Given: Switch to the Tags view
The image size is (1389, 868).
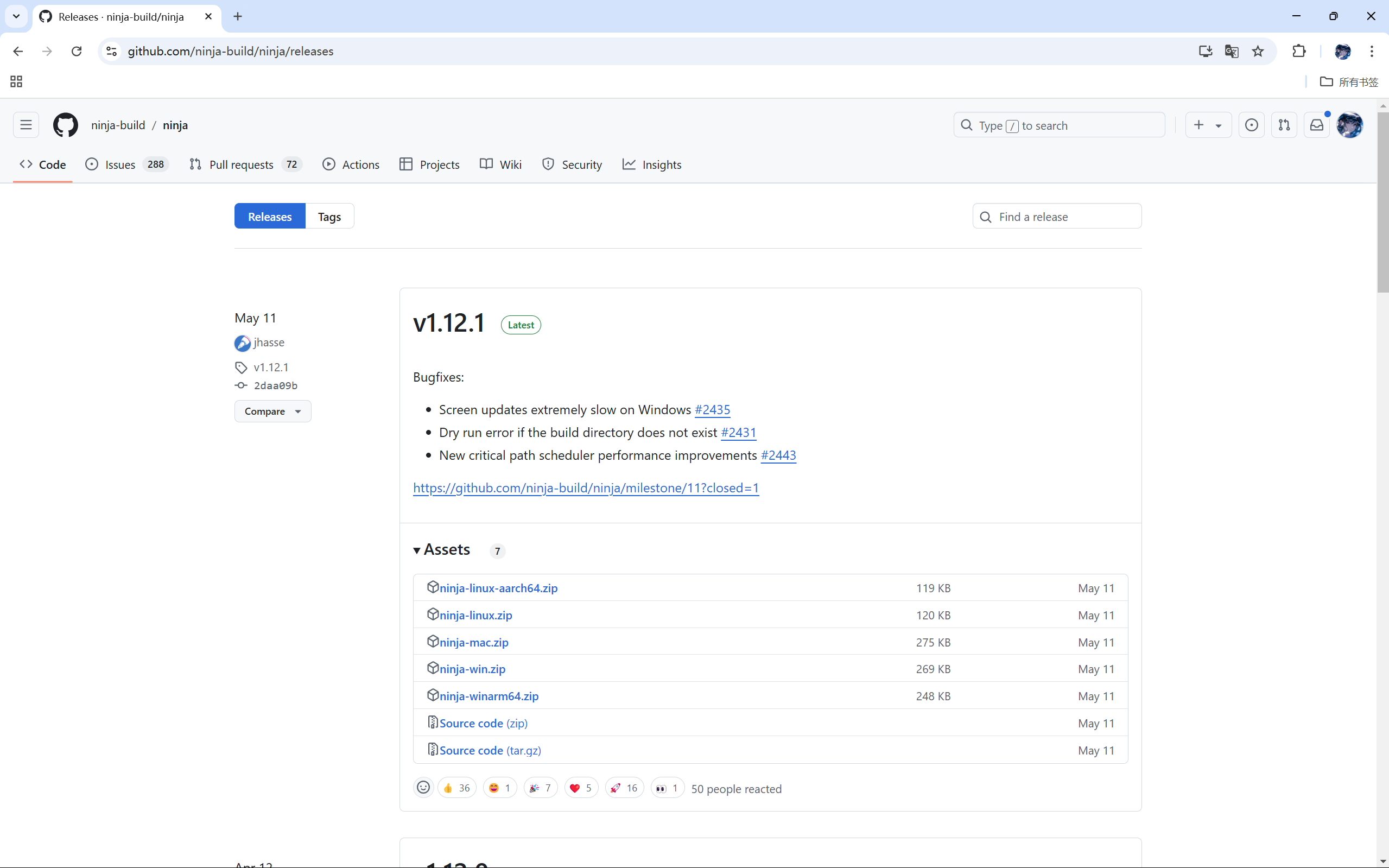Looking at the screenshot, I should 329,217.
